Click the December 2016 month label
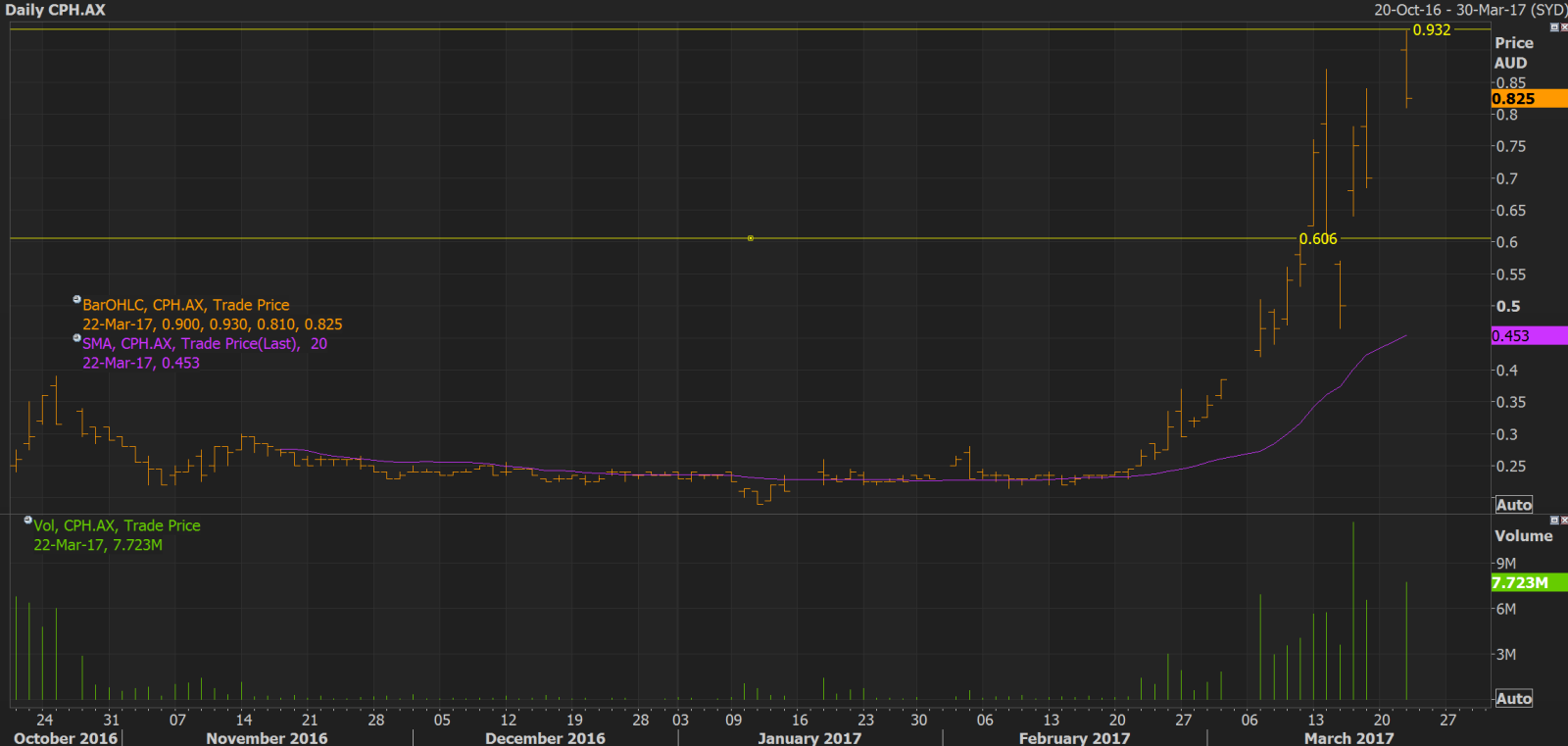Image resolution: width=1568 pixels, height=746 pixels. (545, 738)
